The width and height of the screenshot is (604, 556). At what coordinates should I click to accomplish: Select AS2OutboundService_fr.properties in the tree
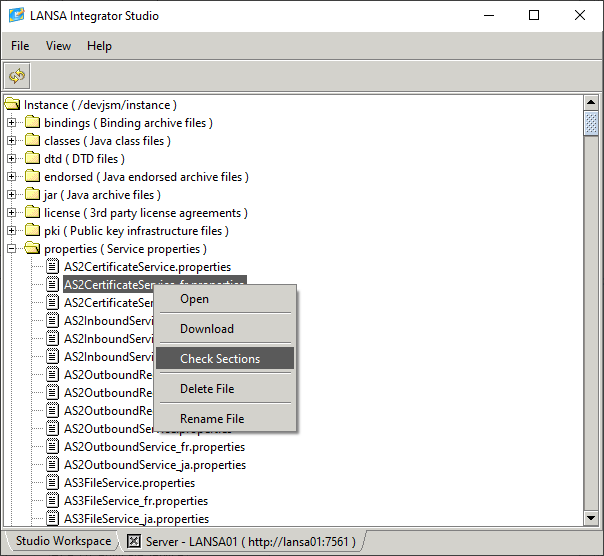(154, 447)
